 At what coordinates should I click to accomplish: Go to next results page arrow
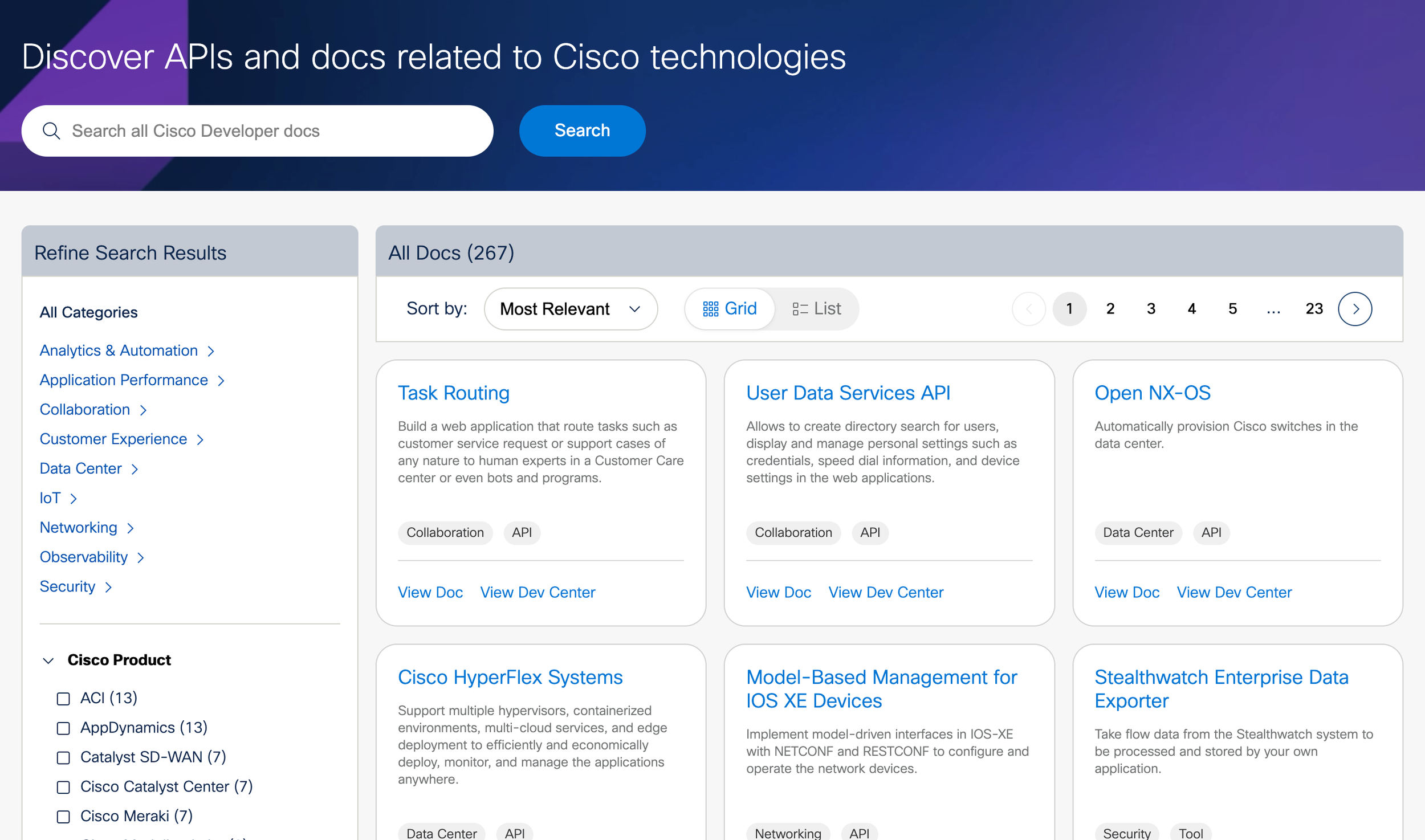pos(1354,309)
